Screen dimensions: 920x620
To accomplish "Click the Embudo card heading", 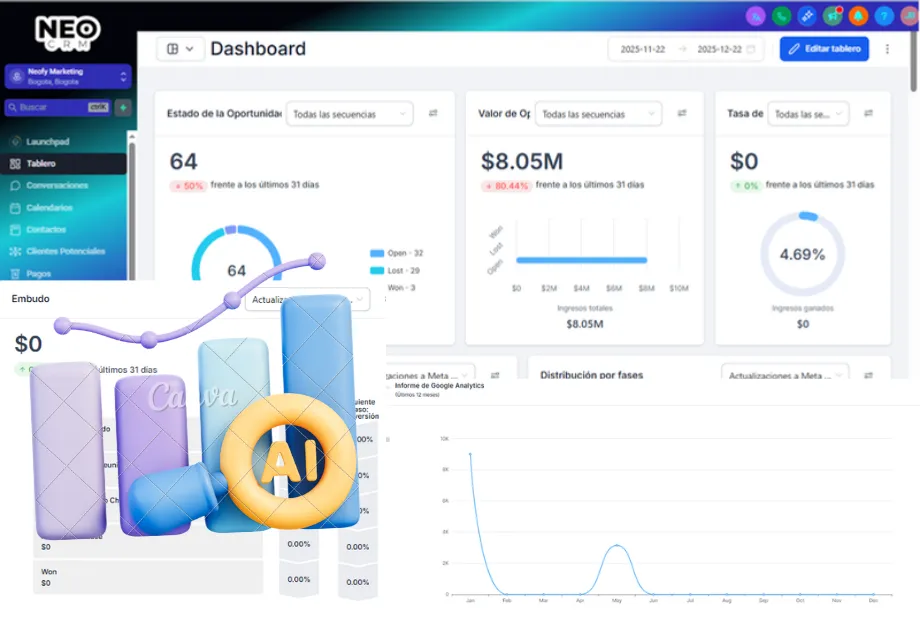I will (31, 299).
